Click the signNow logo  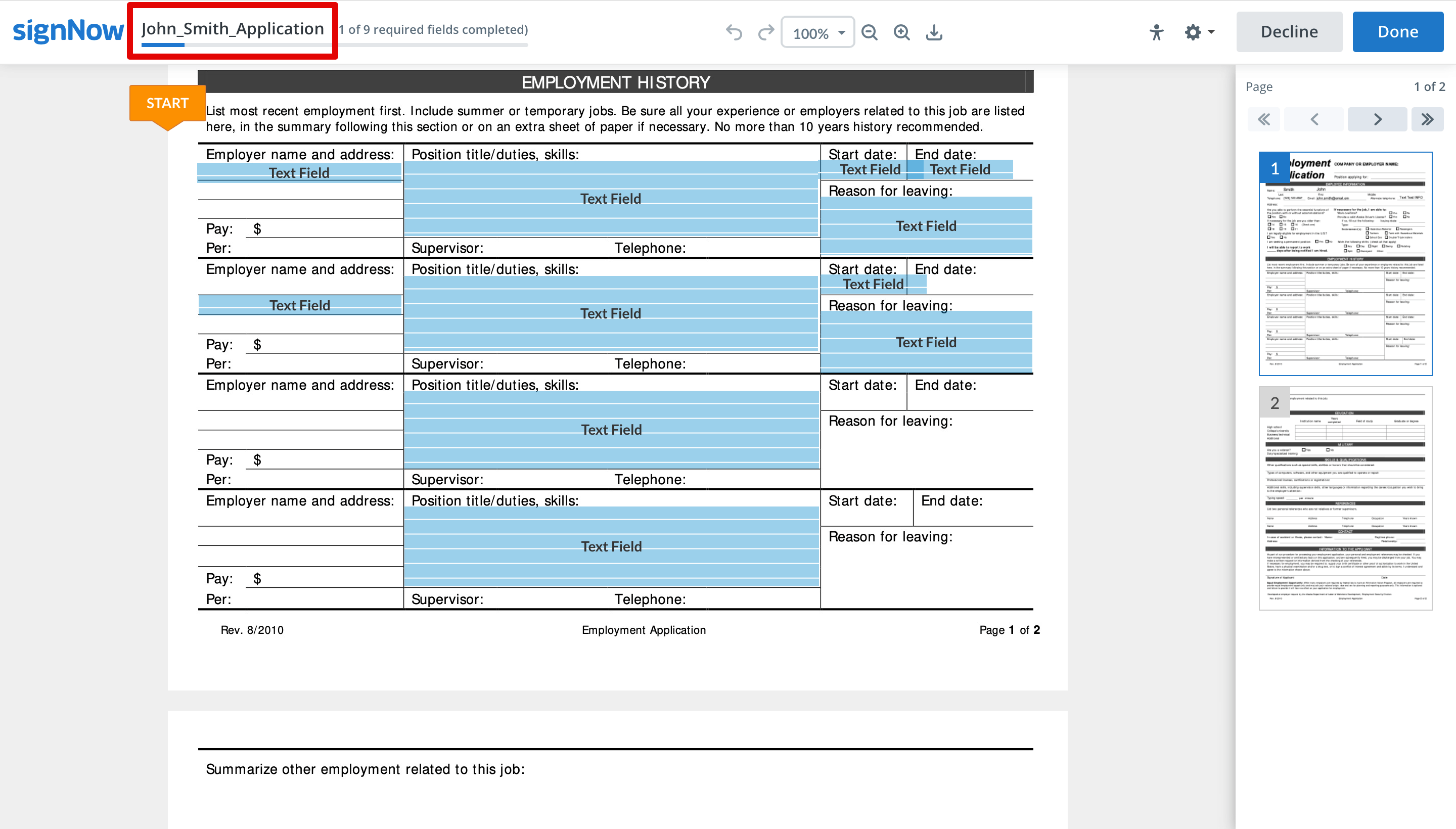click(68, 31)
